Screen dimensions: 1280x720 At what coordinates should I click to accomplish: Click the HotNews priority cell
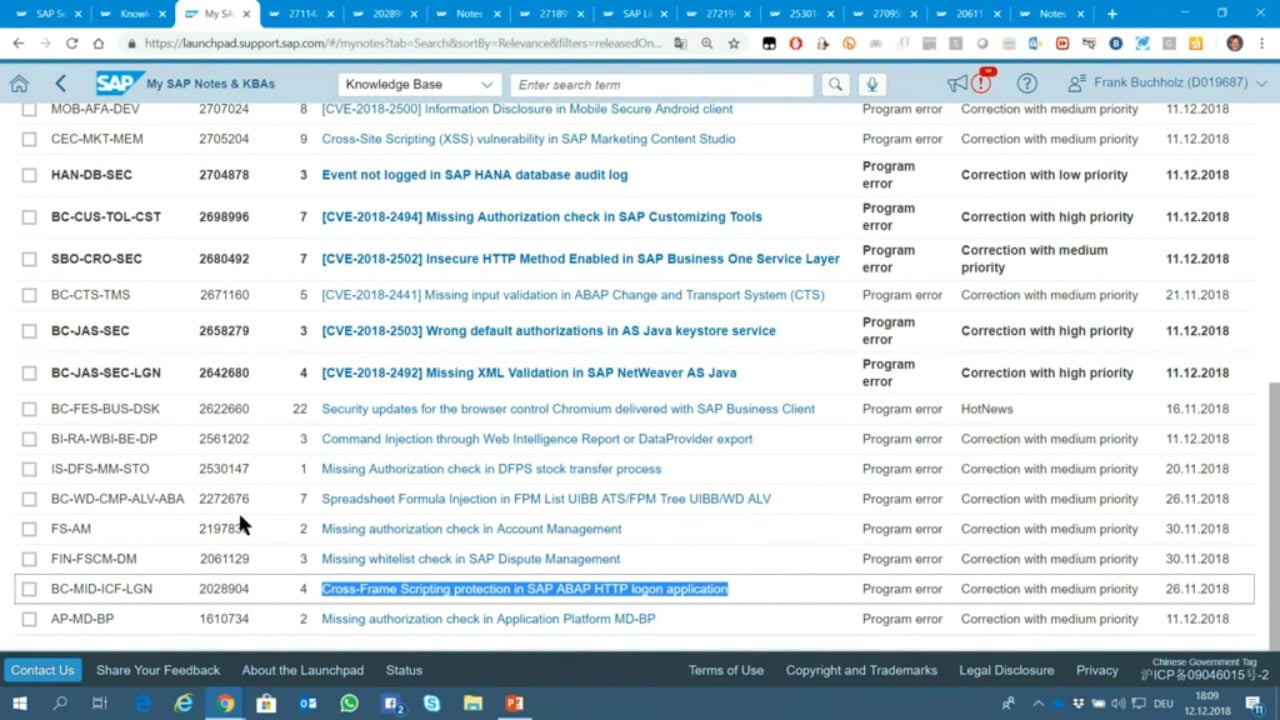(x=987, y=409)
